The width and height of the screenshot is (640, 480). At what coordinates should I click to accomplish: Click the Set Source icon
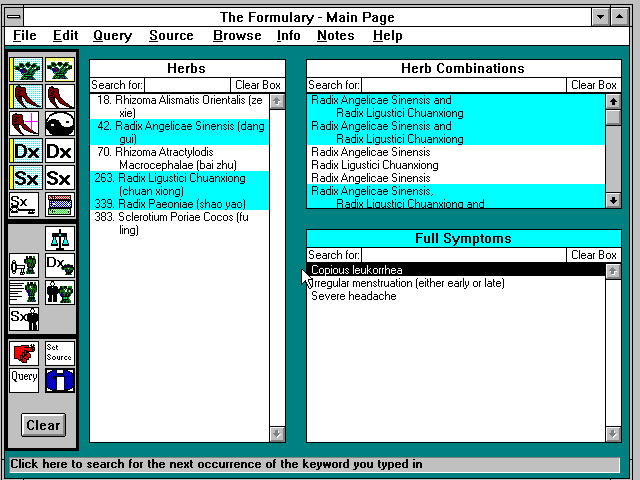[x=60, y=353]
